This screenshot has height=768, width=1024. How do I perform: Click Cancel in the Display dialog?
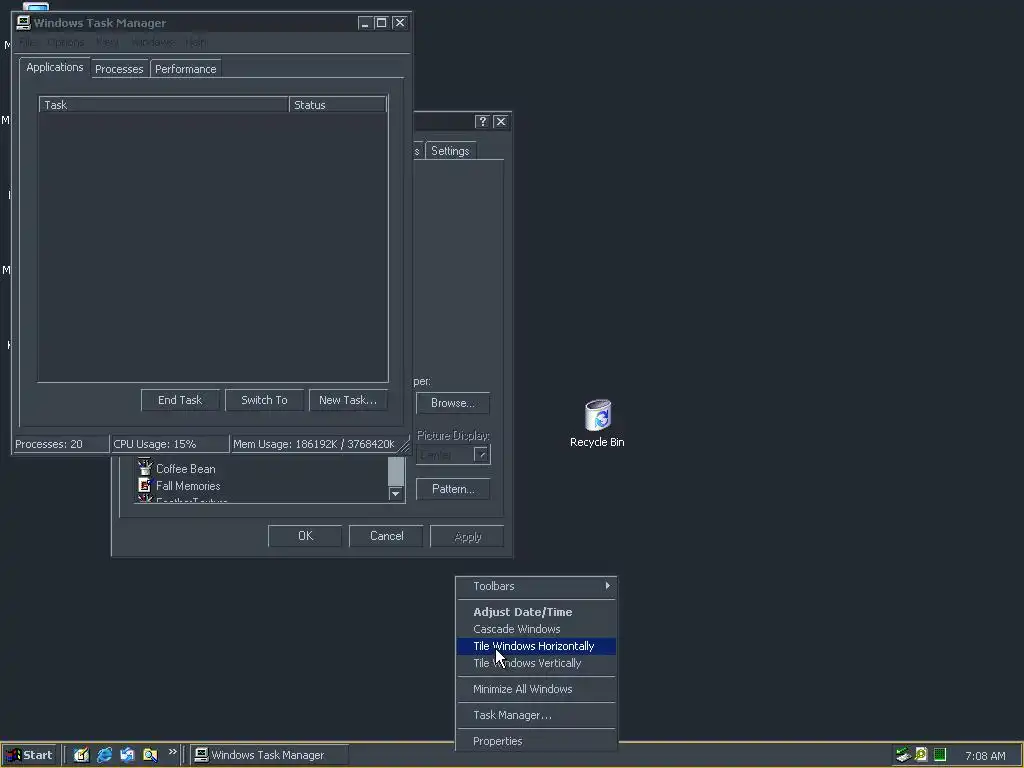point(386,536)
